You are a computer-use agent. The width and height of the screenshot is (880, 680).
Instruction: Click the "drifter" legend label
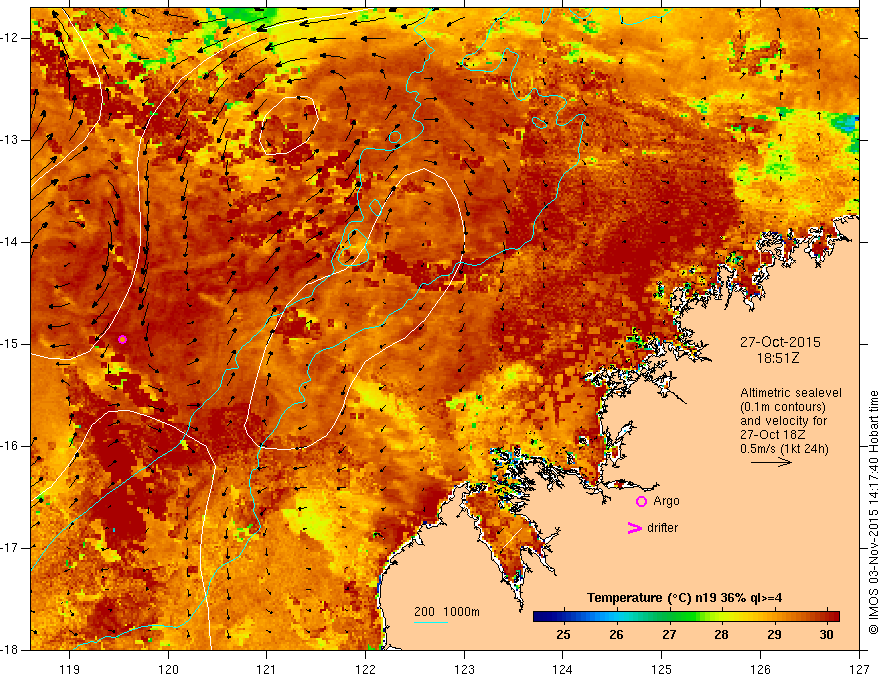coord(662,528)
